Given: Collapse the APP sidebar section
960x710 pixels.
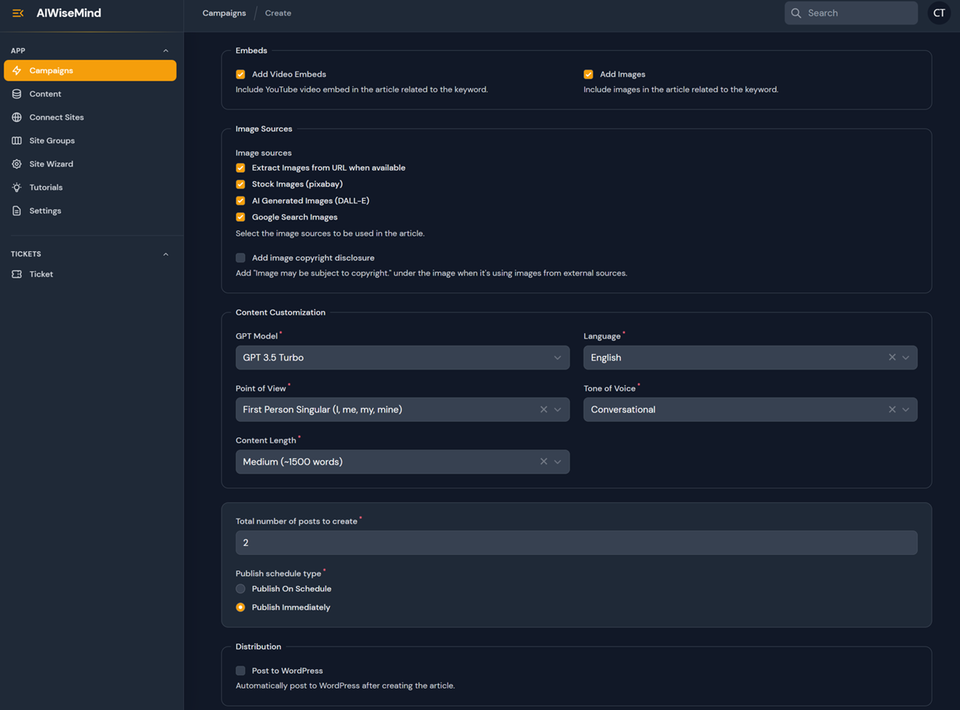Looking at the screenshot, I should coord(166,51).
